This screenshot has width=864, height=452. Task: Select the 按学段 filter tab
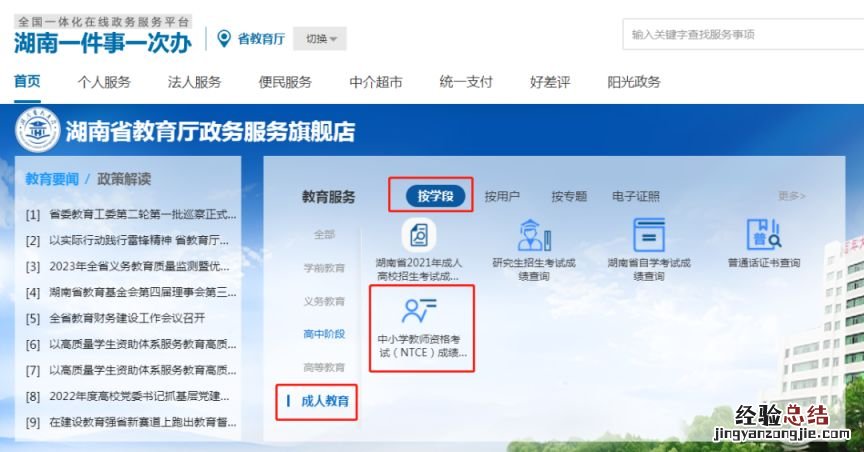[435, 196]
